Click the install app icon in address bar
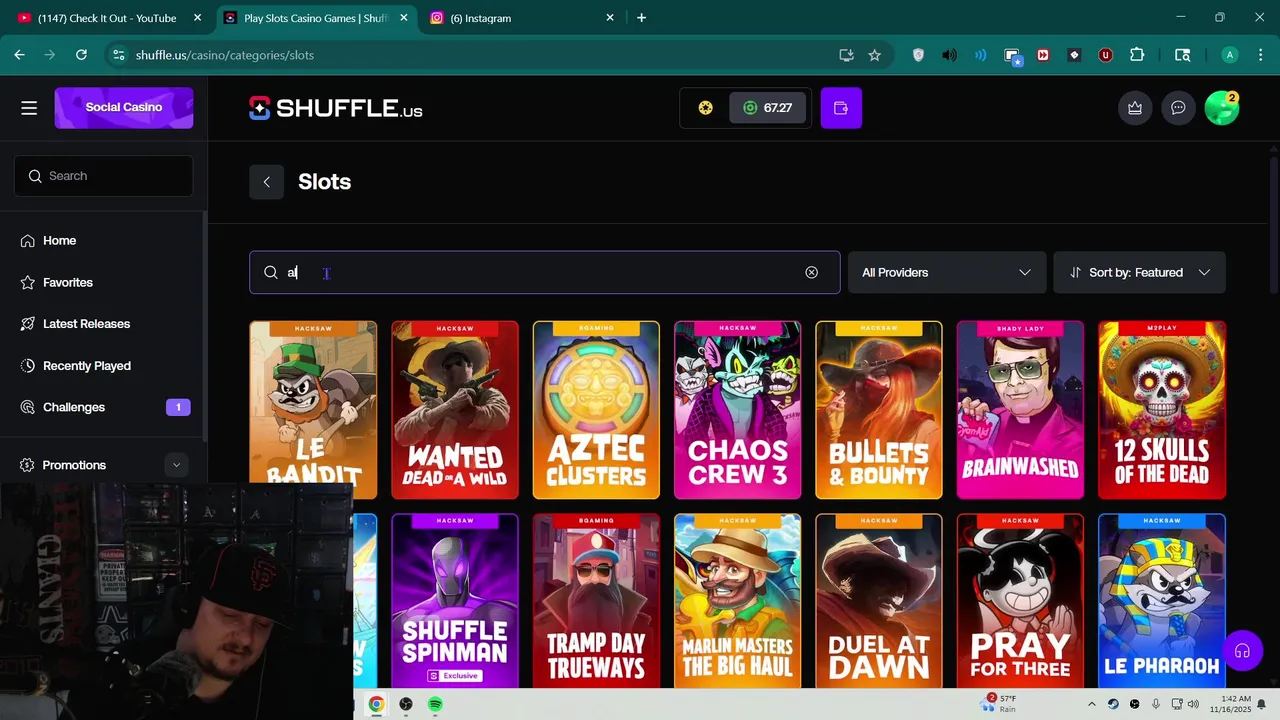Viewport: 1280px width, 720px height. coord(846,55)
